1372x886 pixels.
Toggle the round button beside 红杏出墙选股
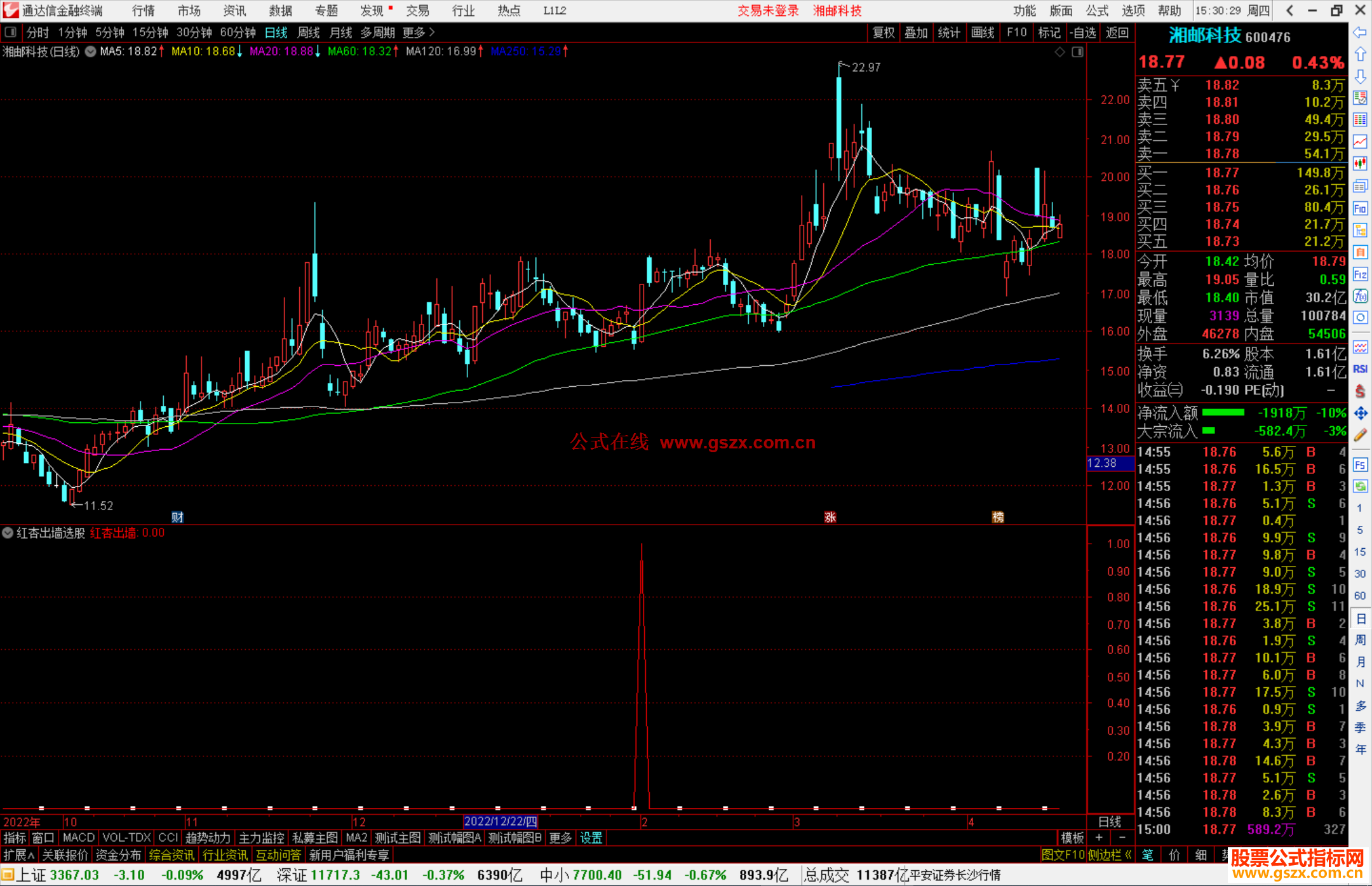(x=8, y=533)
